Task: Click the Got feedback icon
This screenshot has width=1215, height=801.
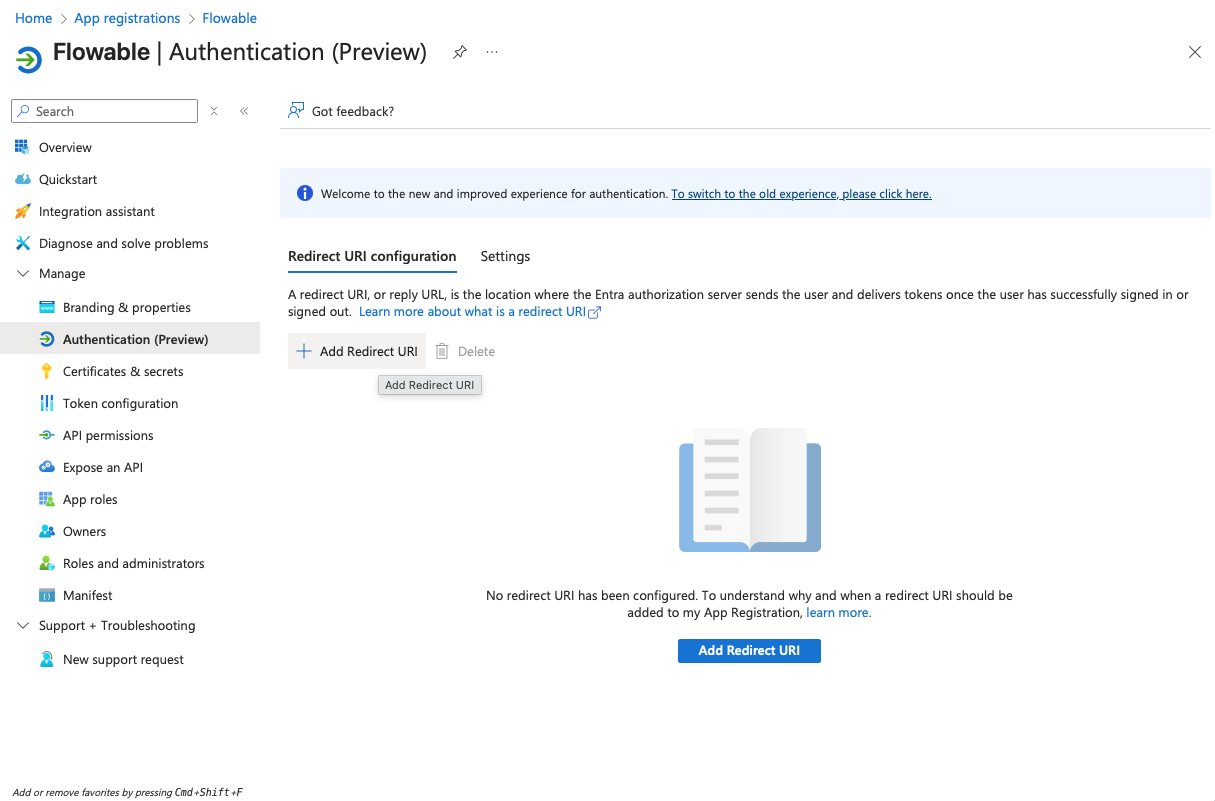Action: coord(296,111)
